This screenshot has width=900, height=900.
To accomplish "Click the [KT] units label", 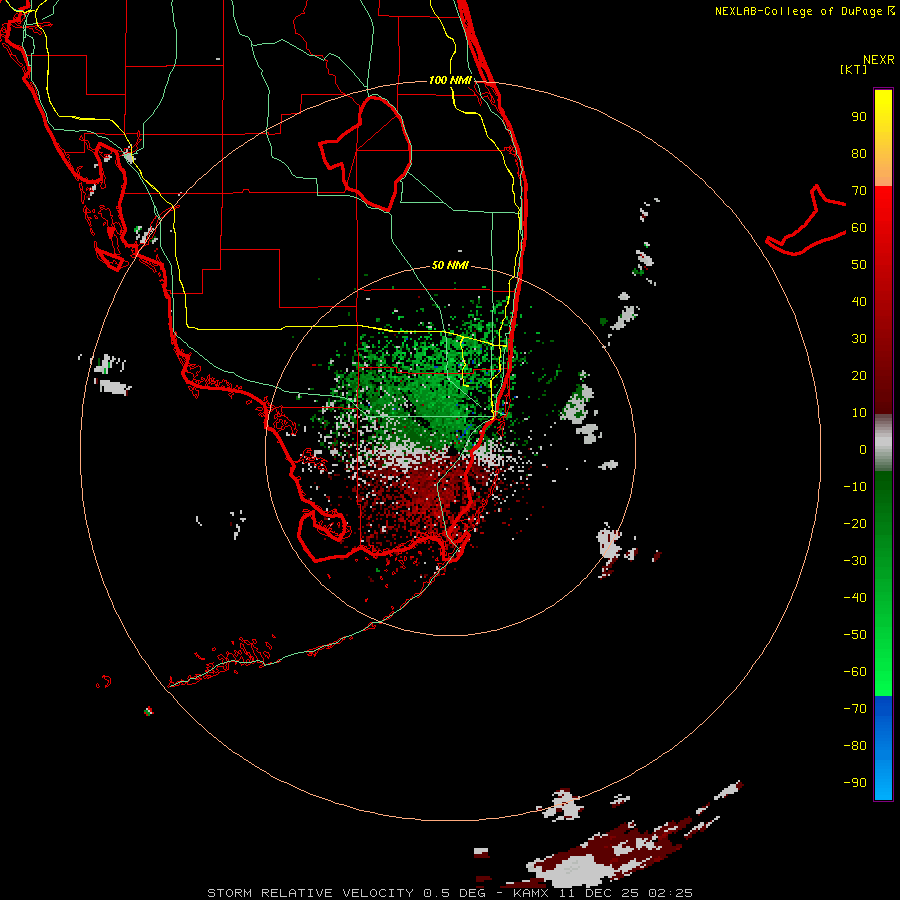I will (x=854, y=69).
